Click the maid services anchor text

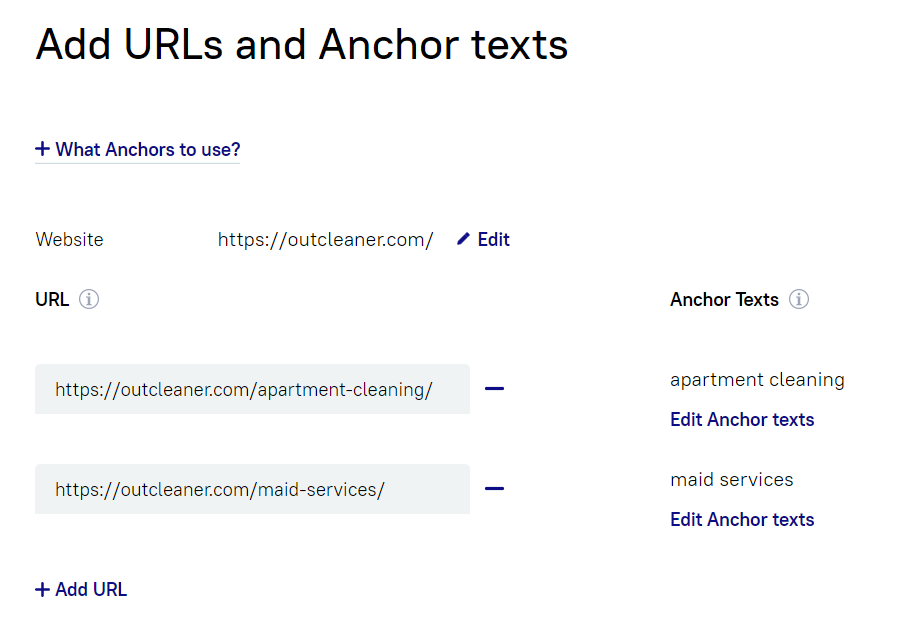732,480
